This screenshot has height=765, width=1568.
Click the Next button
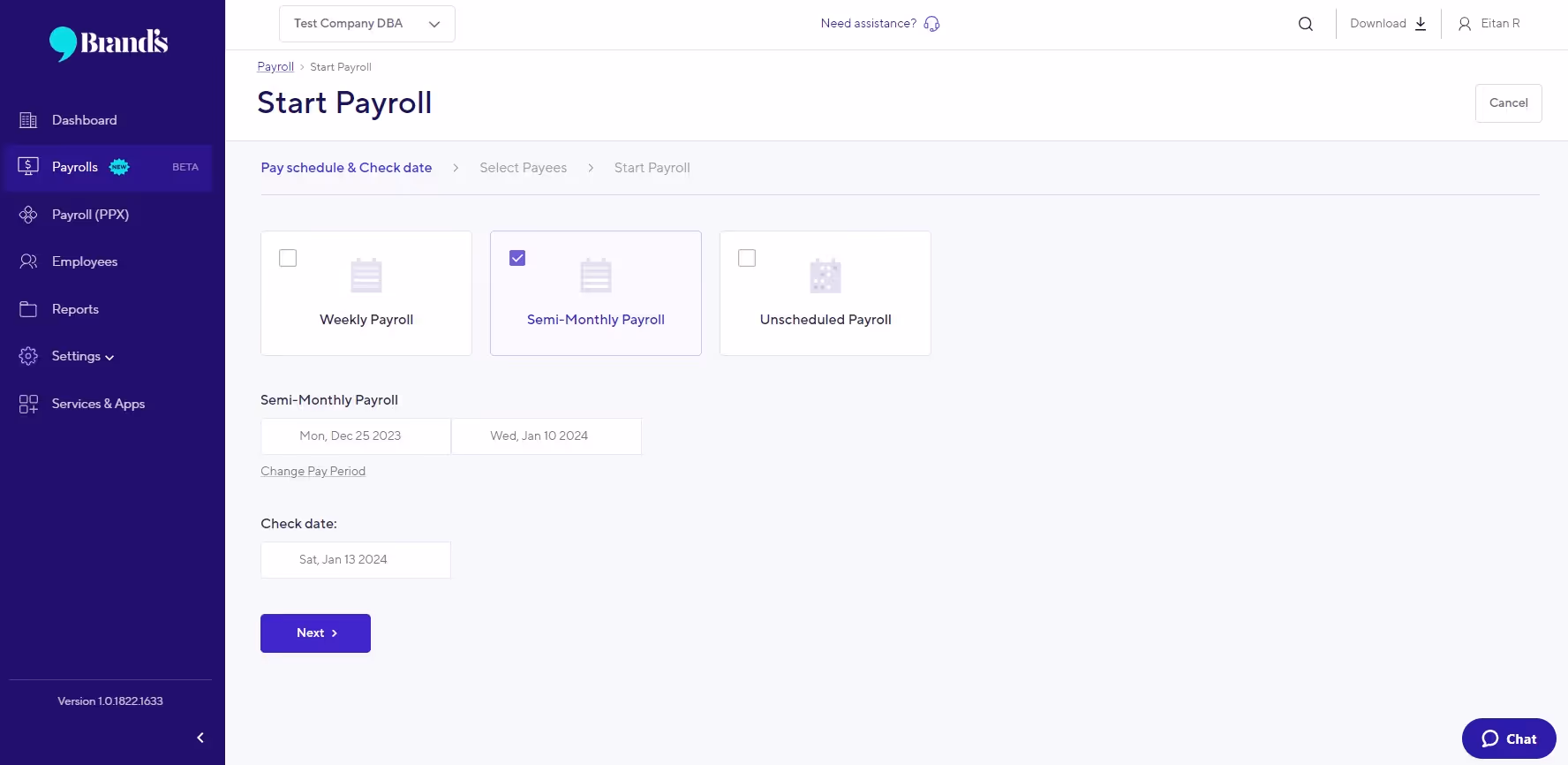point(315,633)
